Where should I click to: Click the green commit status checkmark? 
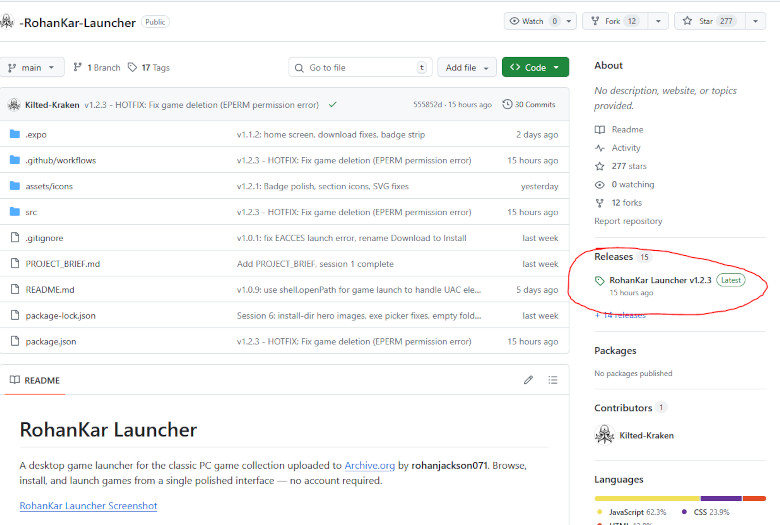(332, 104)
